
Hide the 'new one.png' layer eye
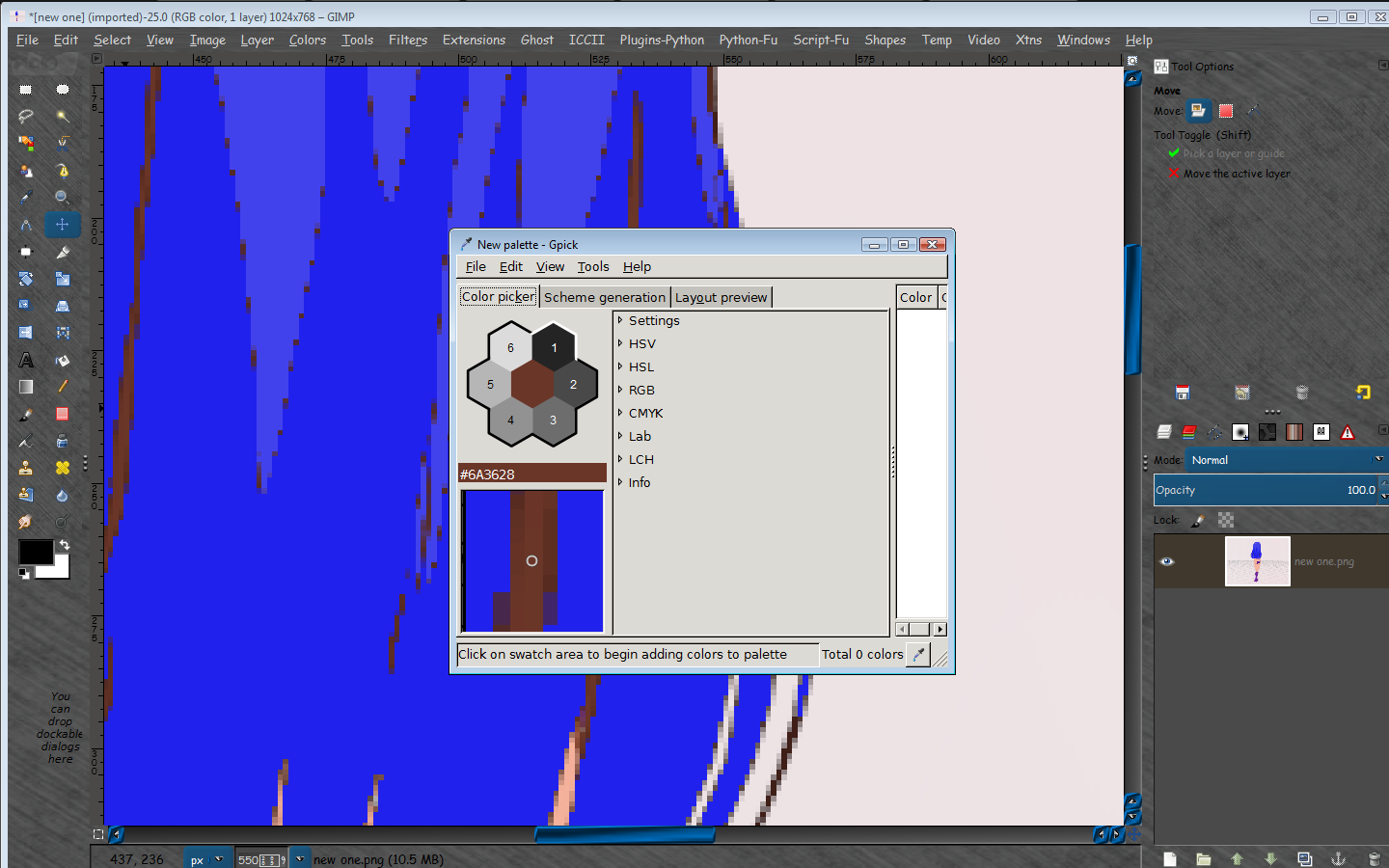coord(1167,561)
